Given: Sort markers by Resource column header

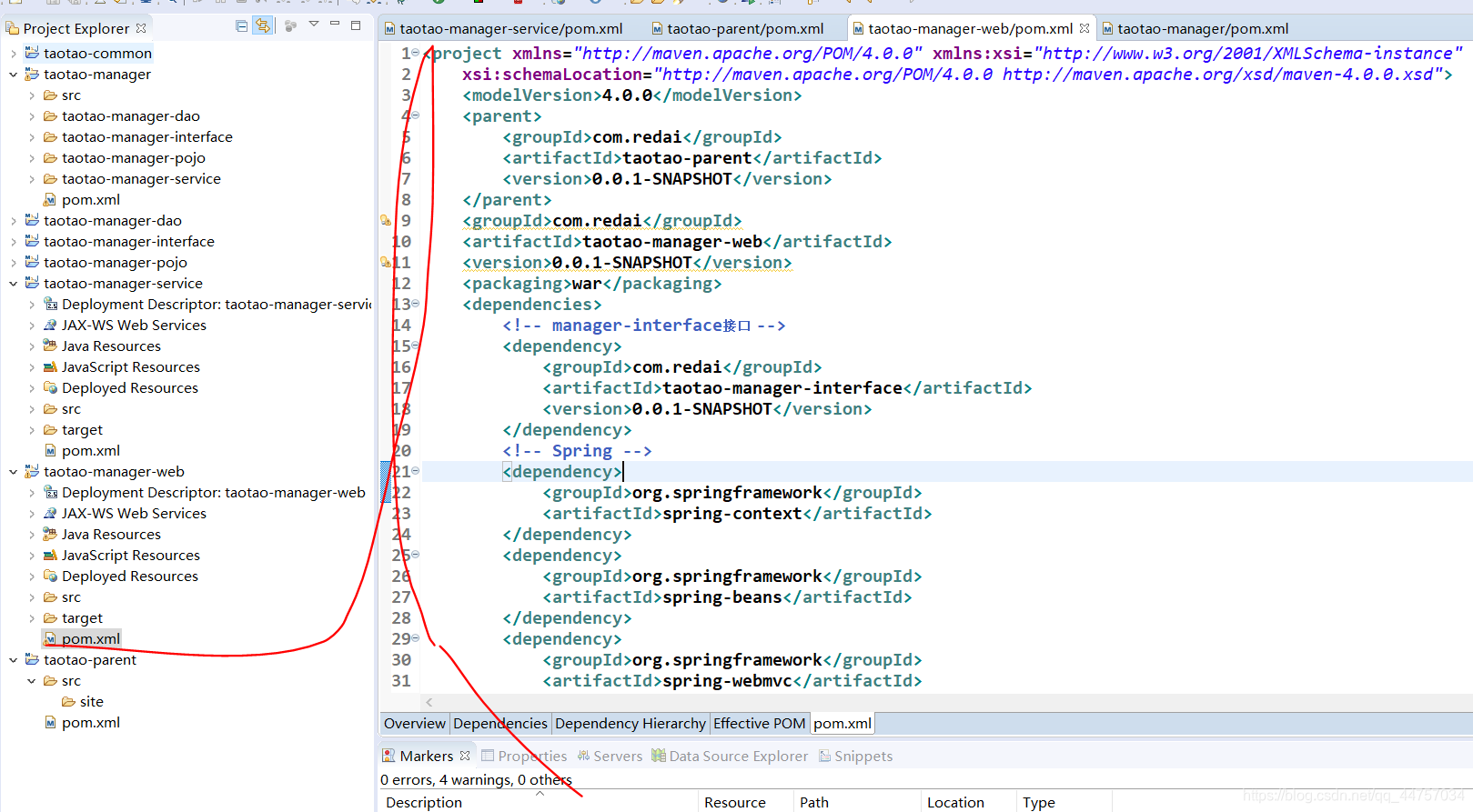Looking at the screenshot, I should (x=745, y=802).
